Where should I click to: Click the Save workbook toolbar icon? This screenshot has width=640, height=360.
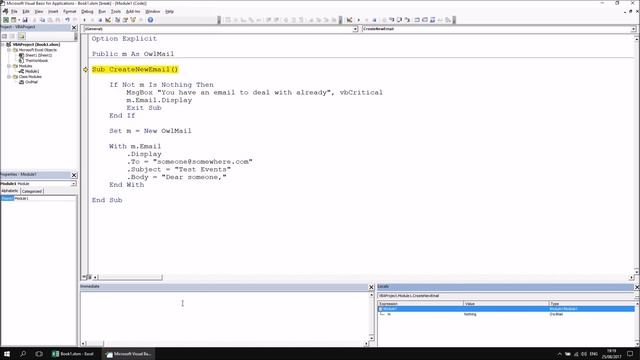tap(25, 20)
